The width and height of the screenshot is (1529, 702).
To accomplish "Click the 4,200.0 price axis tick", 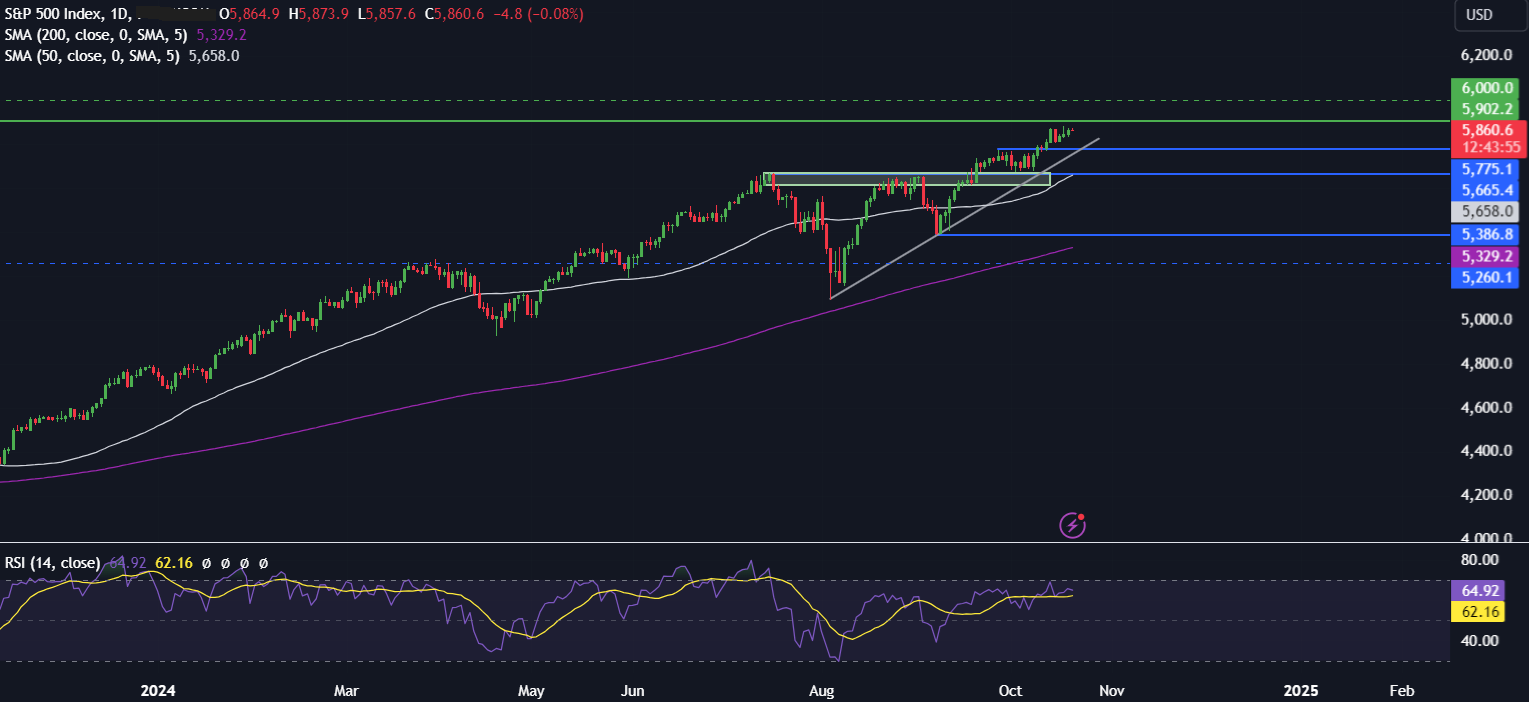I will coord(1486,495).
